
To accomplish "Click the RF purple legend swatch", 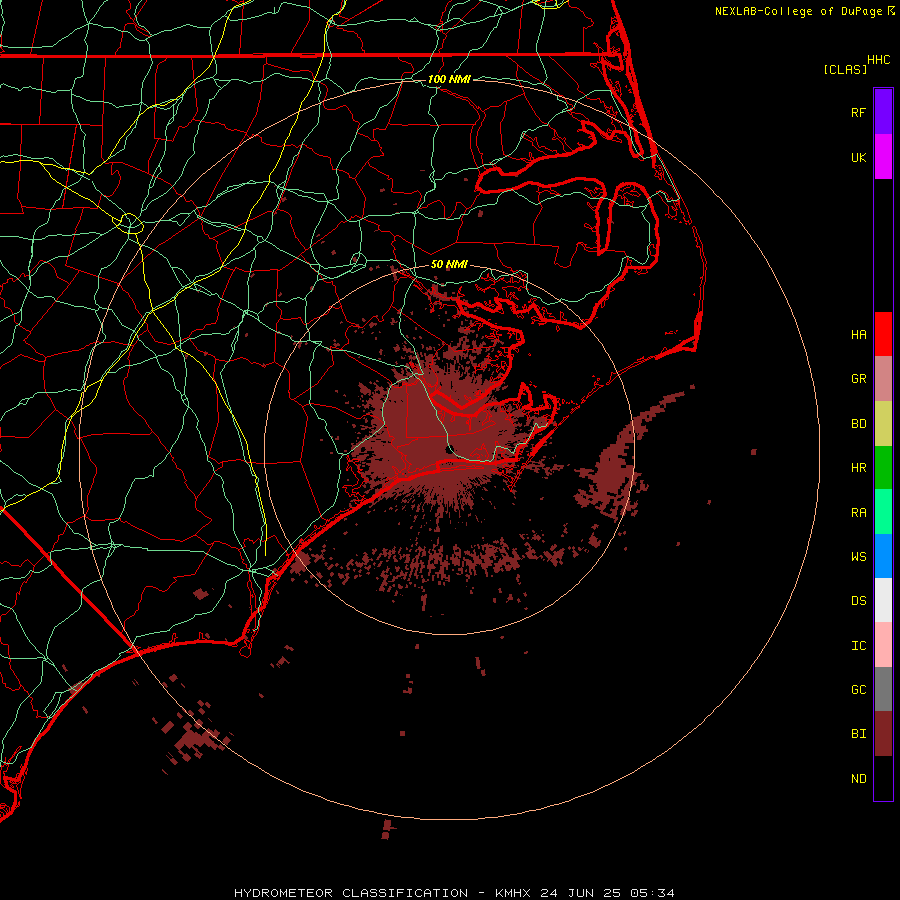I will tap(883, 112).
